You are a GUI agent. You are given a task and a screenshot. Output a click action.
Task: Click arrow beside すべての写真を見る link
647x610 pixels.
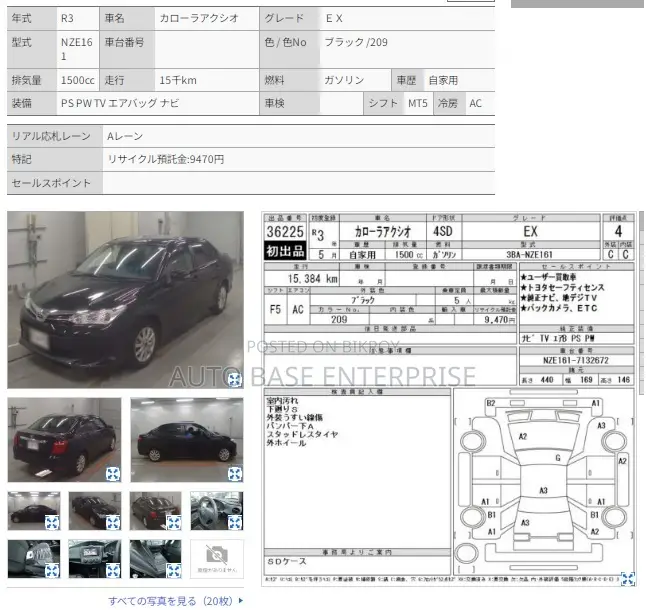[241, 601]
